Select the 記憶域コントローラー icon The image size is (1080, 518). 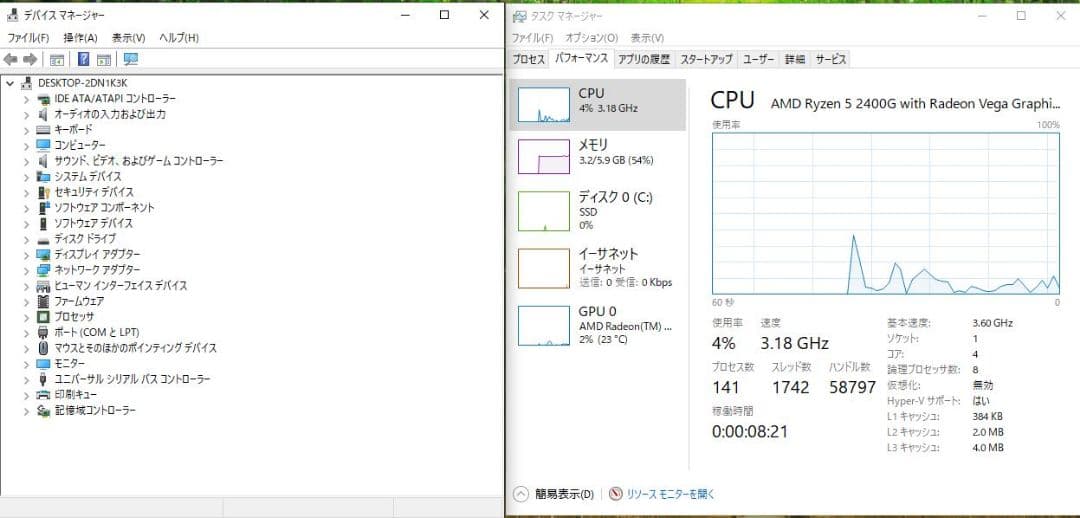pos(43,411)
